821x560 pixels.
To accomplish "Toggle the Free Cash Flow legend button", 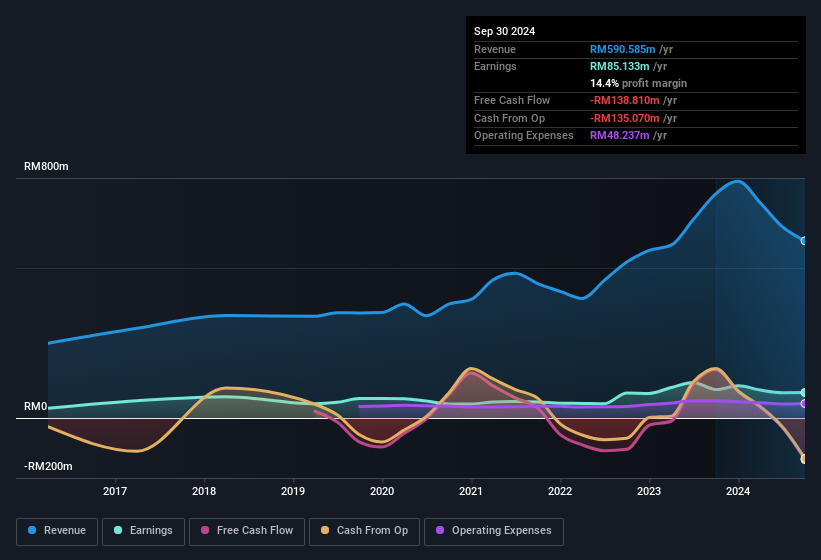I will (x=247, y=532).
